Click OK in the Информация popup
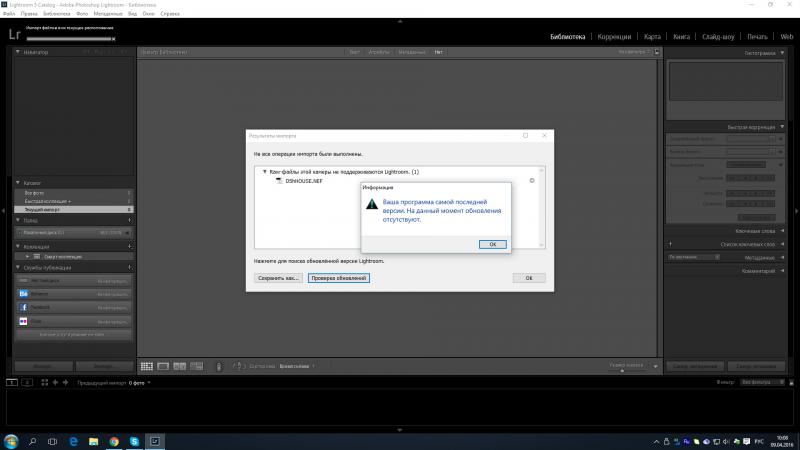 [492, 244]
